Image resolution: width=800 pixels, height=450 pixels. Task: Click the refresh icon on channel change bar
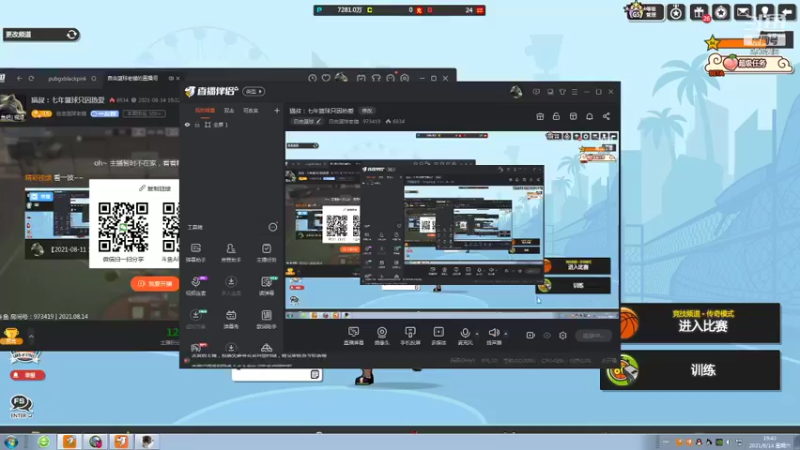72,34
